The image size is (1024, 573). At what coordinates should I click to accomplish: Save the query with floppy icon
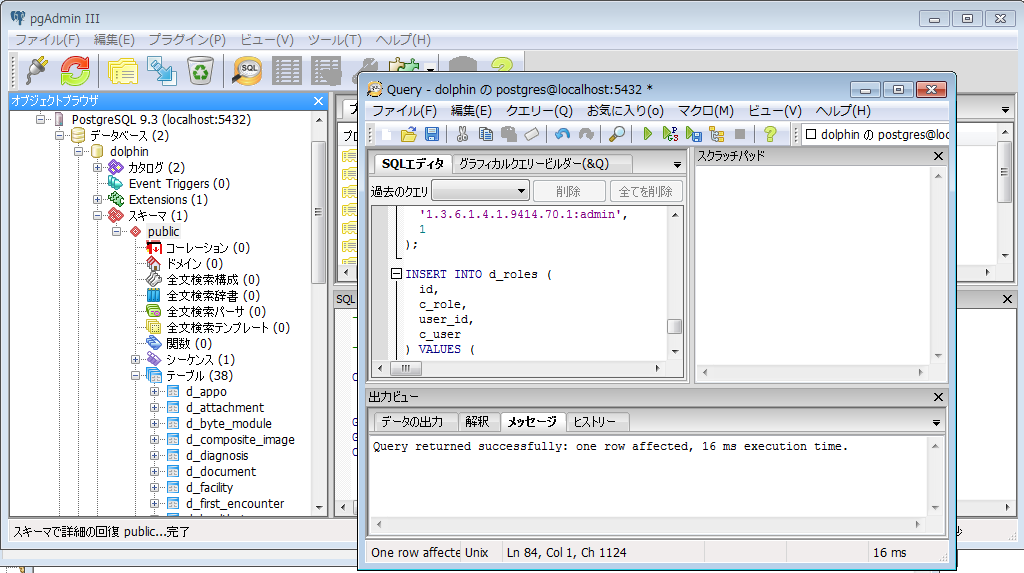[x=432, y=135]
